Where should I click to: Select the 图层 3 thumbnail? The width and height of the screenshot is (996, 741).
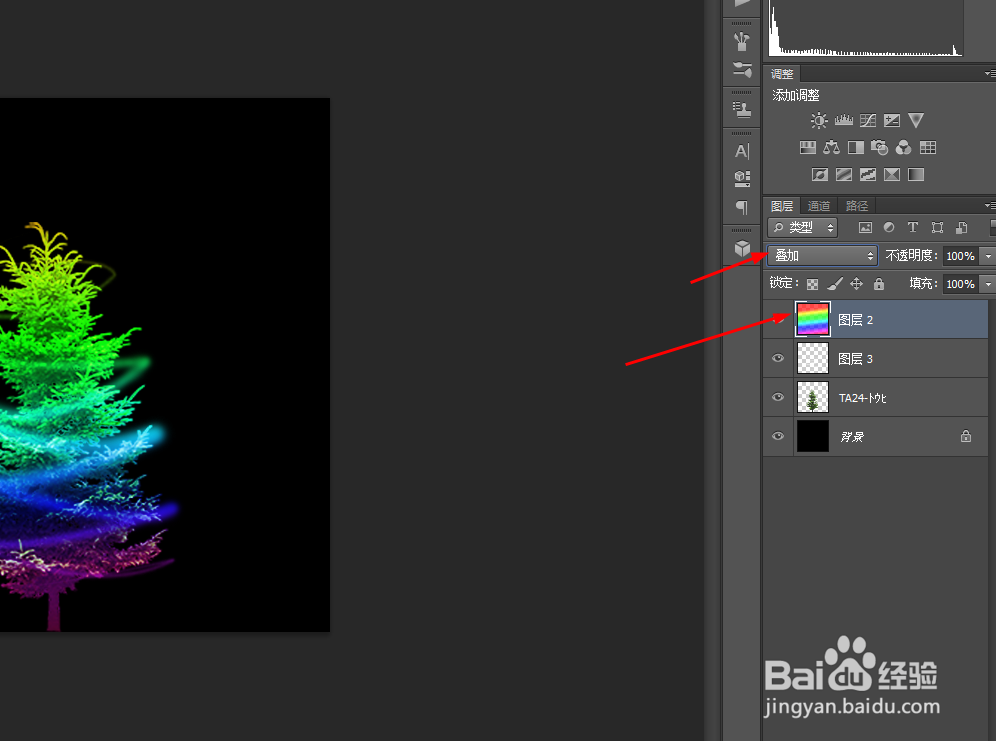[813, 358]
